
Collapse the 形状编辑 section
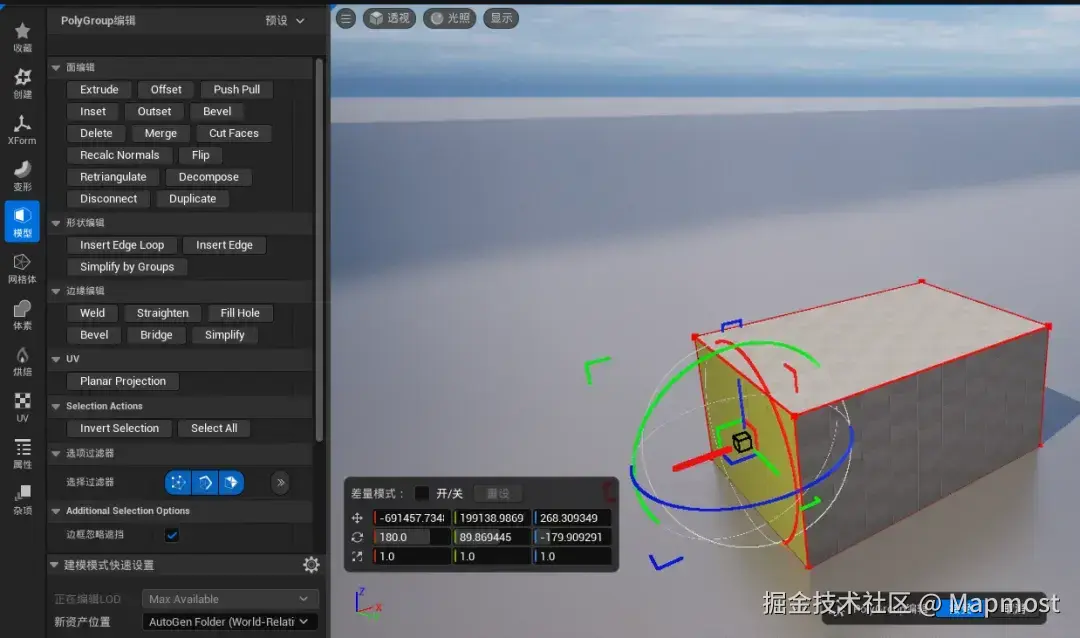[x=56, y=223]
